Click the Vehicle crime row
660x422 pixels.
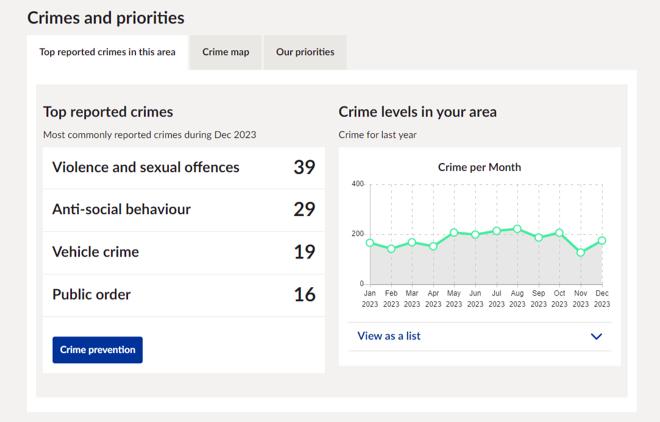(183, 252)
